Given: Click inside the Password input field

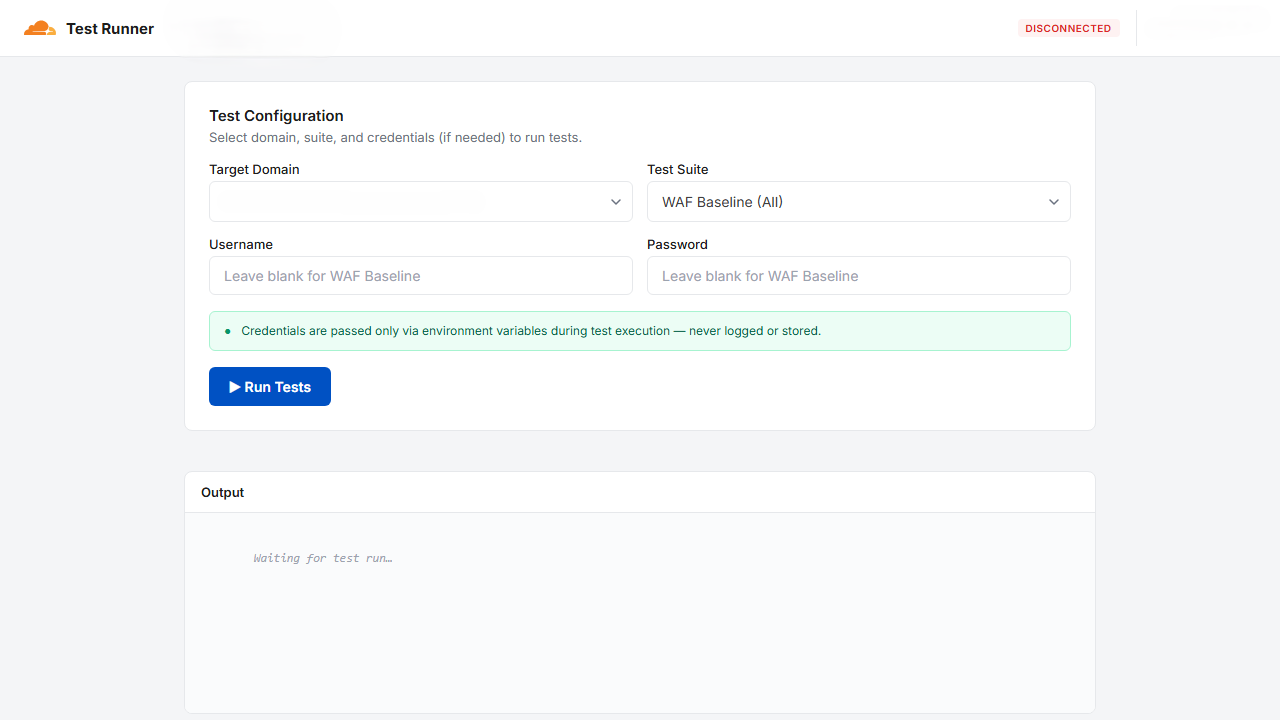Looking at the screenshot, I should click(858, 275).
